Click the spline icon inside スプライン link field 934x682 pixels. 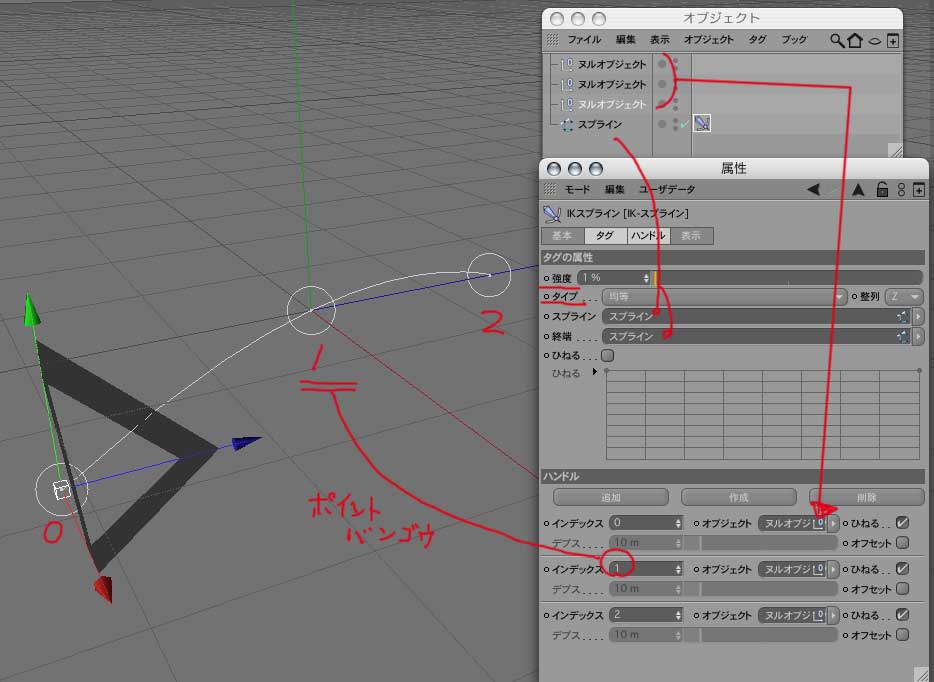[x=902, y=317]
